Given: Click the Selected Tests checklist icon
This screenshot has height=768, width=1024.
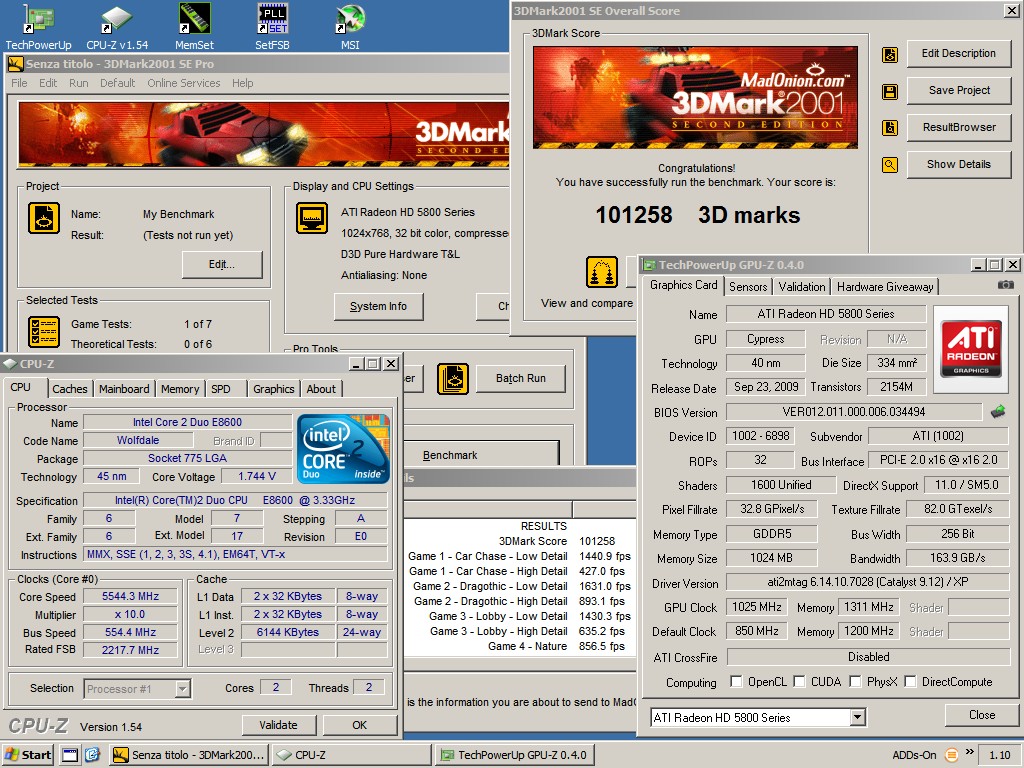Looking at the screenshot, I should click(44, 332).
